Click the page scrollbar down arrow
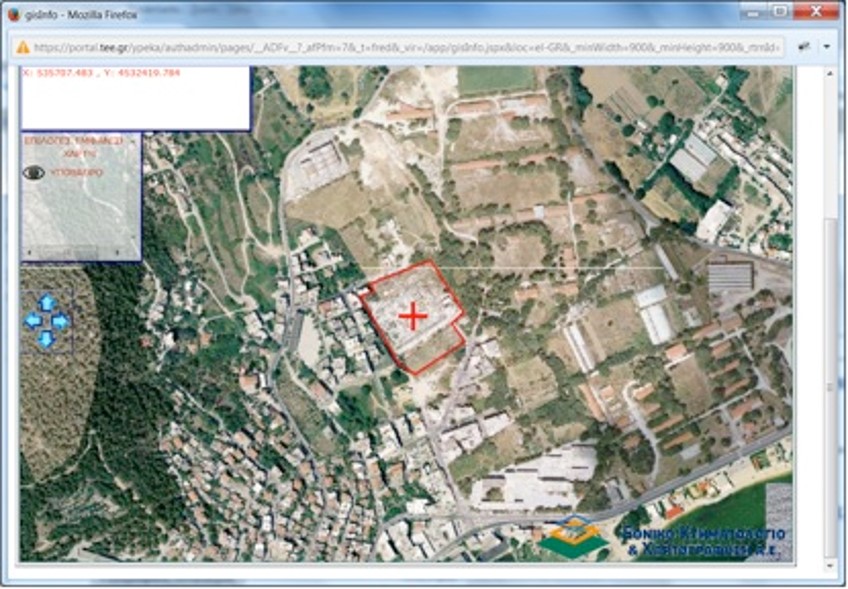The height and width of the screenshot is (589, 848). click(x=831, y=566)
